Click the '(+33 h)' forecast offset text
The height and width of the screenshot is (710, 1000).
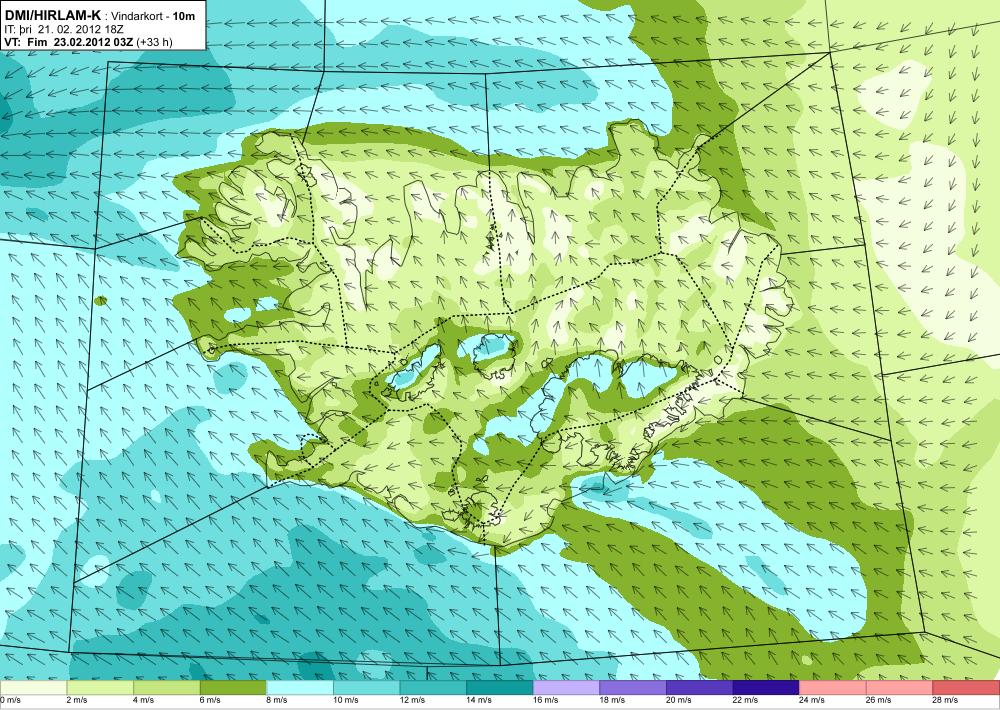point(154,42)
